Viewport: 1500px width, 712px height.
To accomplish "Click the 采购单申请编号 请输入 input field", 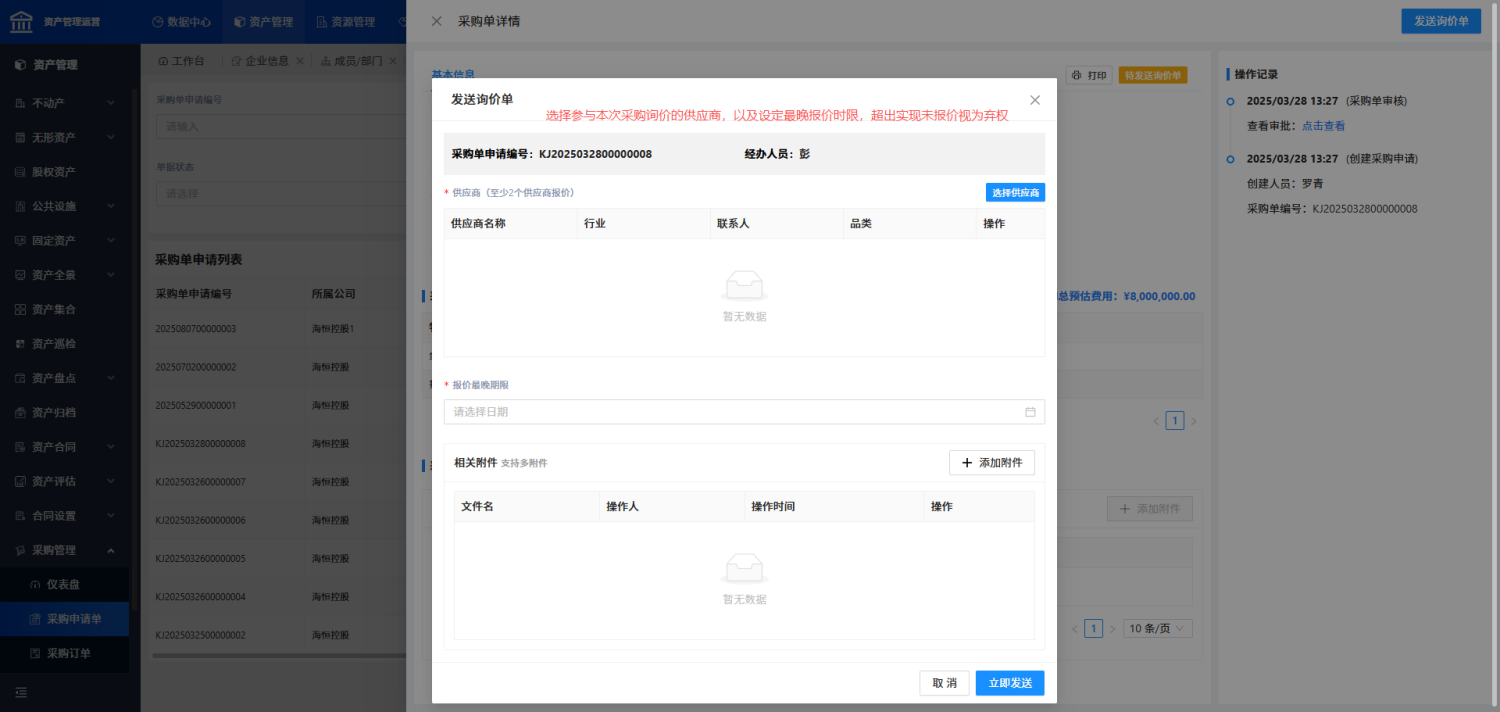I will tap(281, 126).
